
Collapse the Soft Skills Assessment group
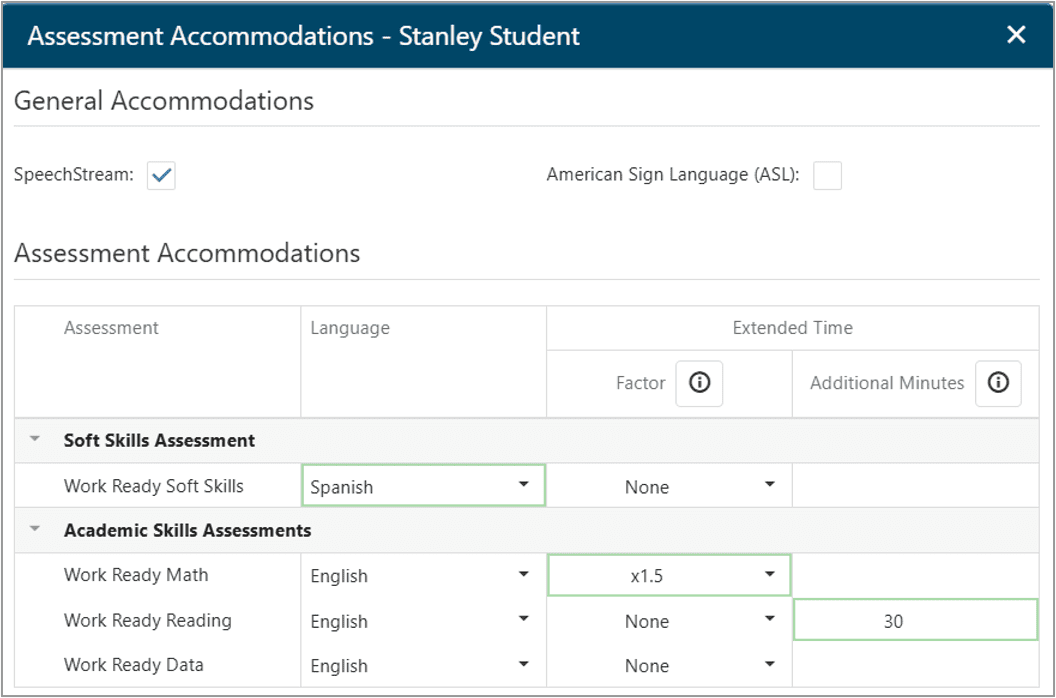point(35,439)
